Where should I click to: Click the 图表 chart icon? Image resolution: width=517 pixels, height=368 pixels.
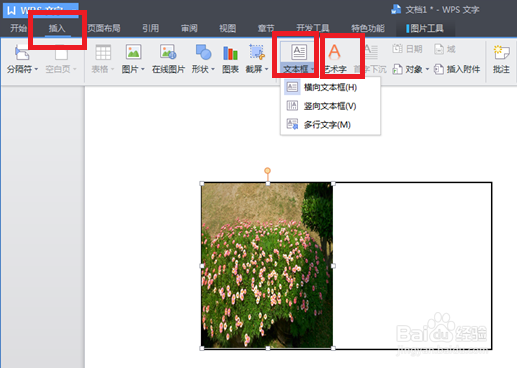(x=230, y=53)
